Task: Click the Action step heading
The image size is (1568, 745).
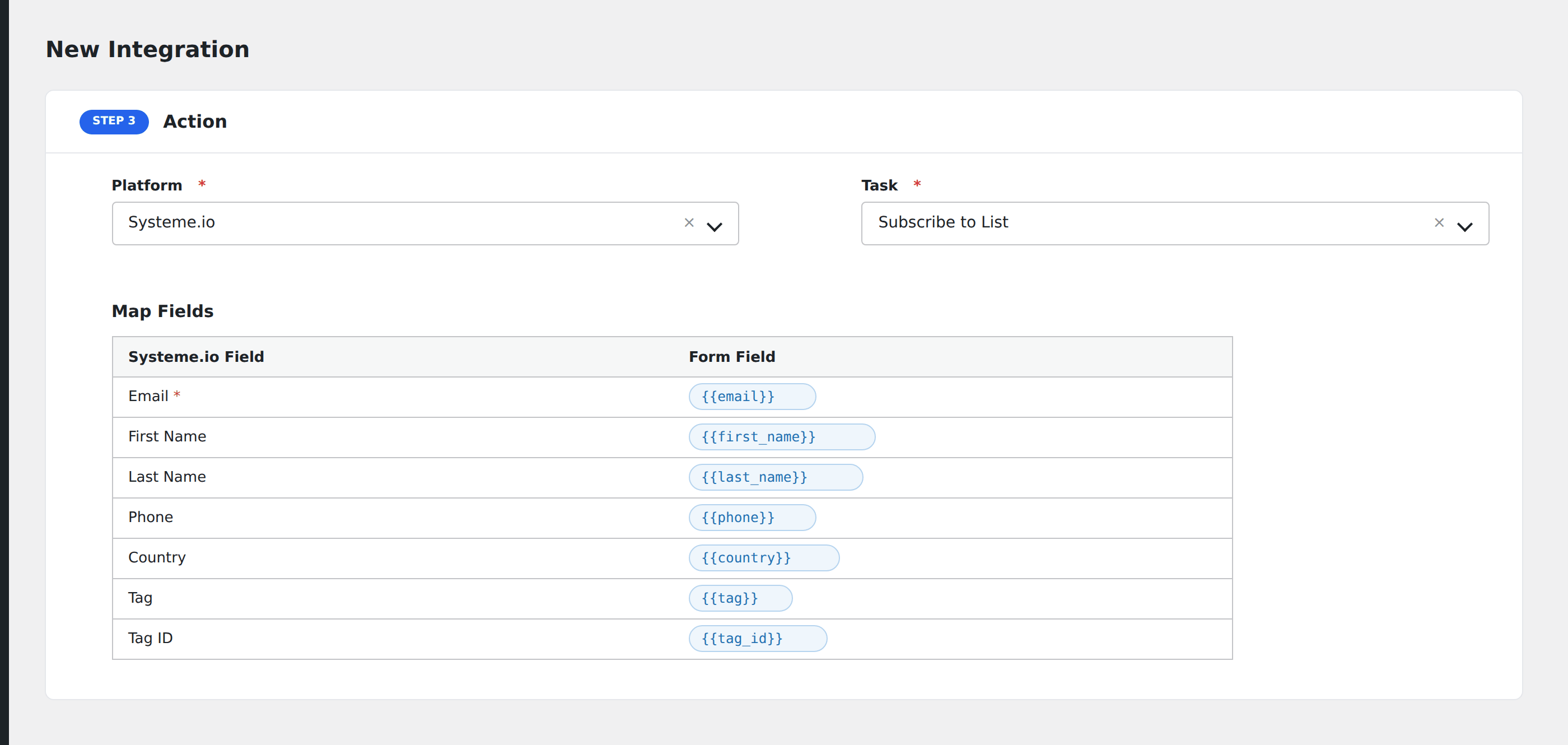Action: coord(195,122)
